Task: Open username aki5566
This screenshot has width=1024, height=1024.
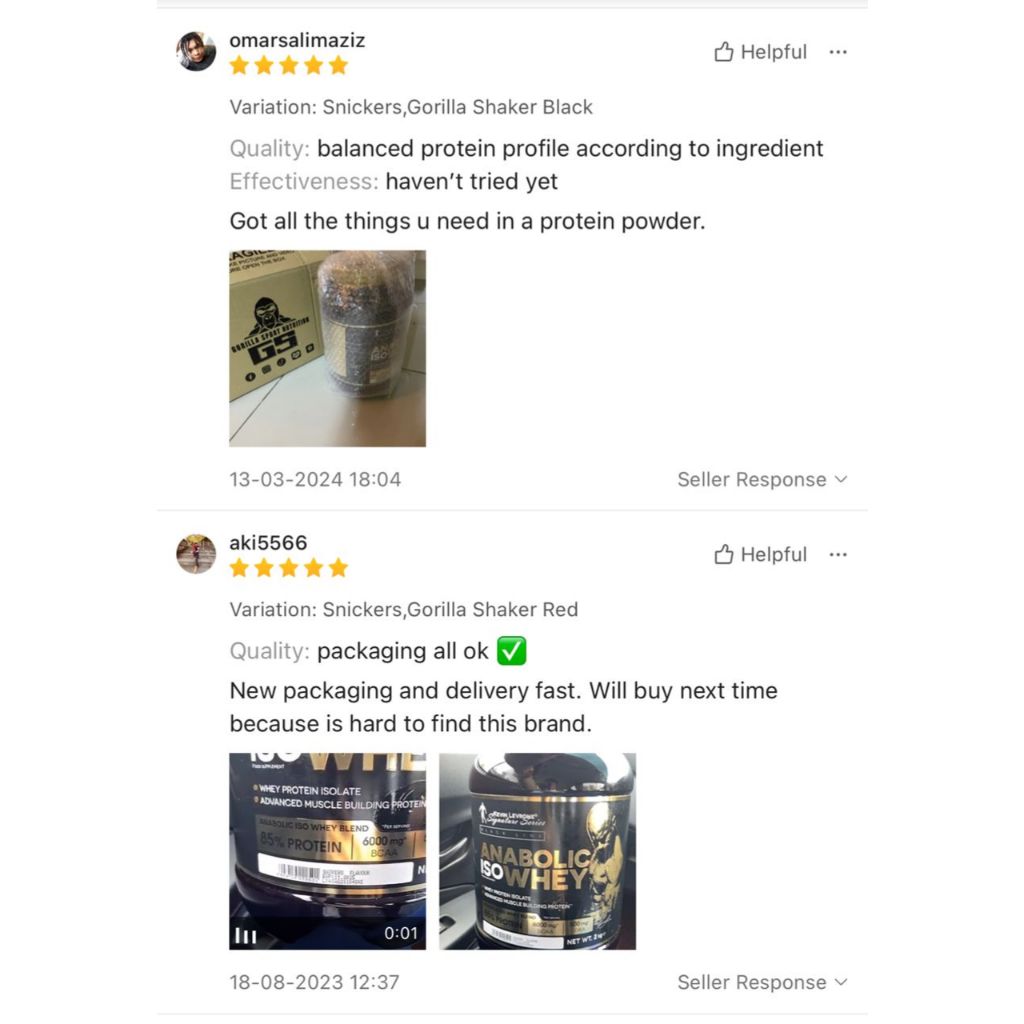Action: tap(268, 543)
